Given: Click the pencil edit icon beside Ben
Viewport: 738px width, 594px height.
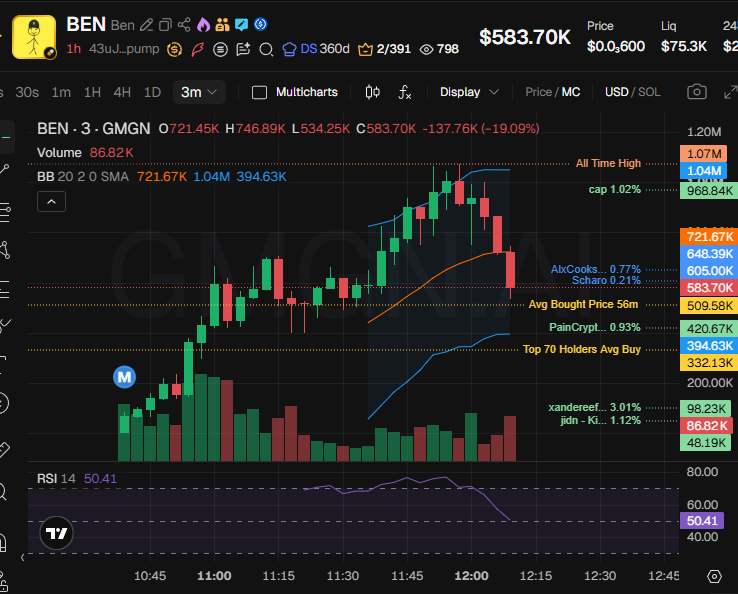Looking at the screenshot, I should pyautogui.click(x=147, y=25).
